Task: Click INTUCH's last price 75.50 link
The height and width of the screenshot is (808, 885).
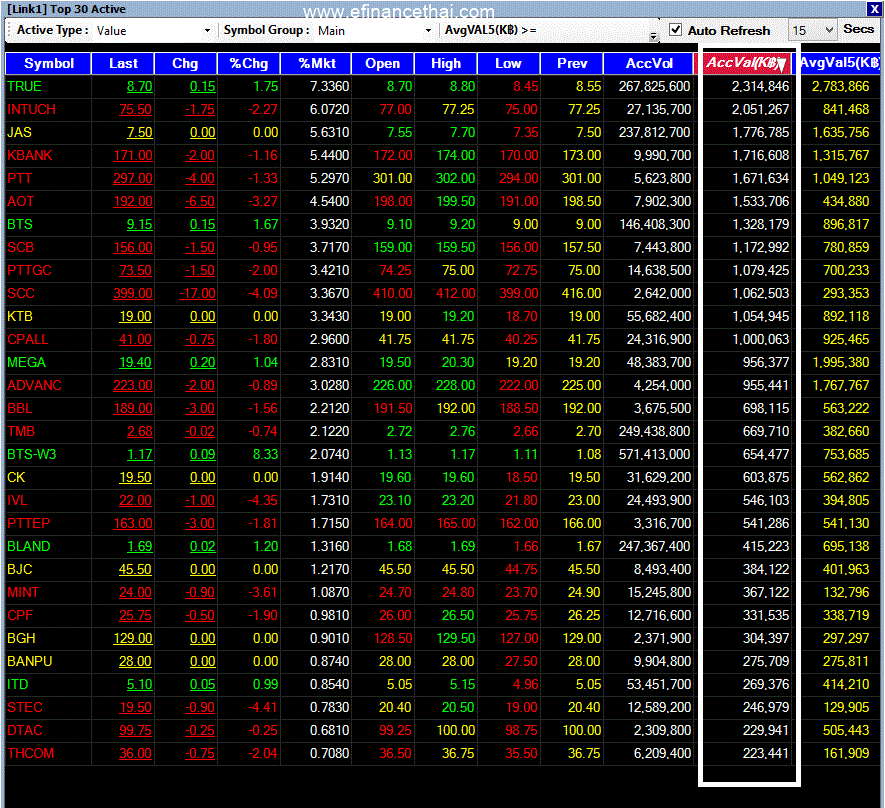Action: coord(135,109)
